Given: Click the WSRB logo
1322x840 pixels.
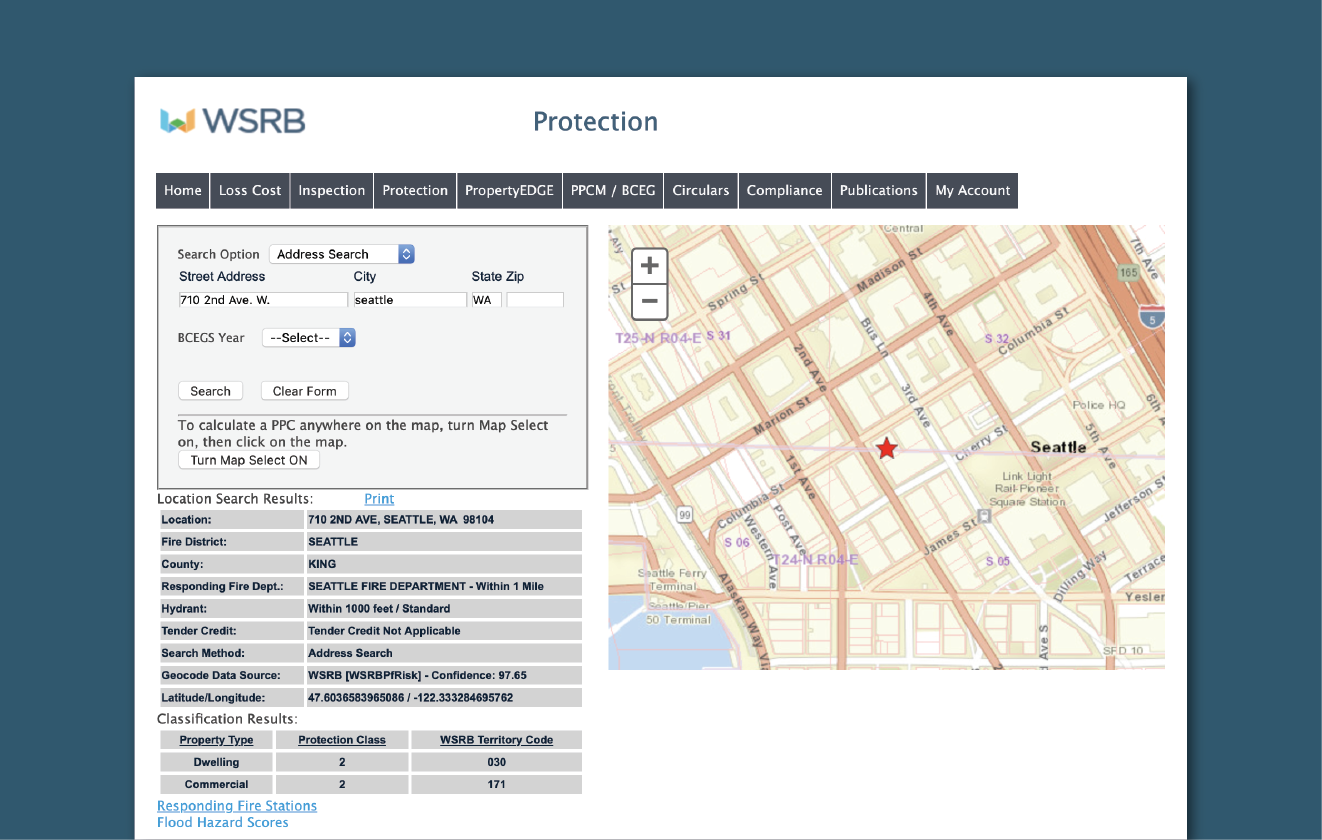Looking at the screenshot, I should (x=233, y=121).
